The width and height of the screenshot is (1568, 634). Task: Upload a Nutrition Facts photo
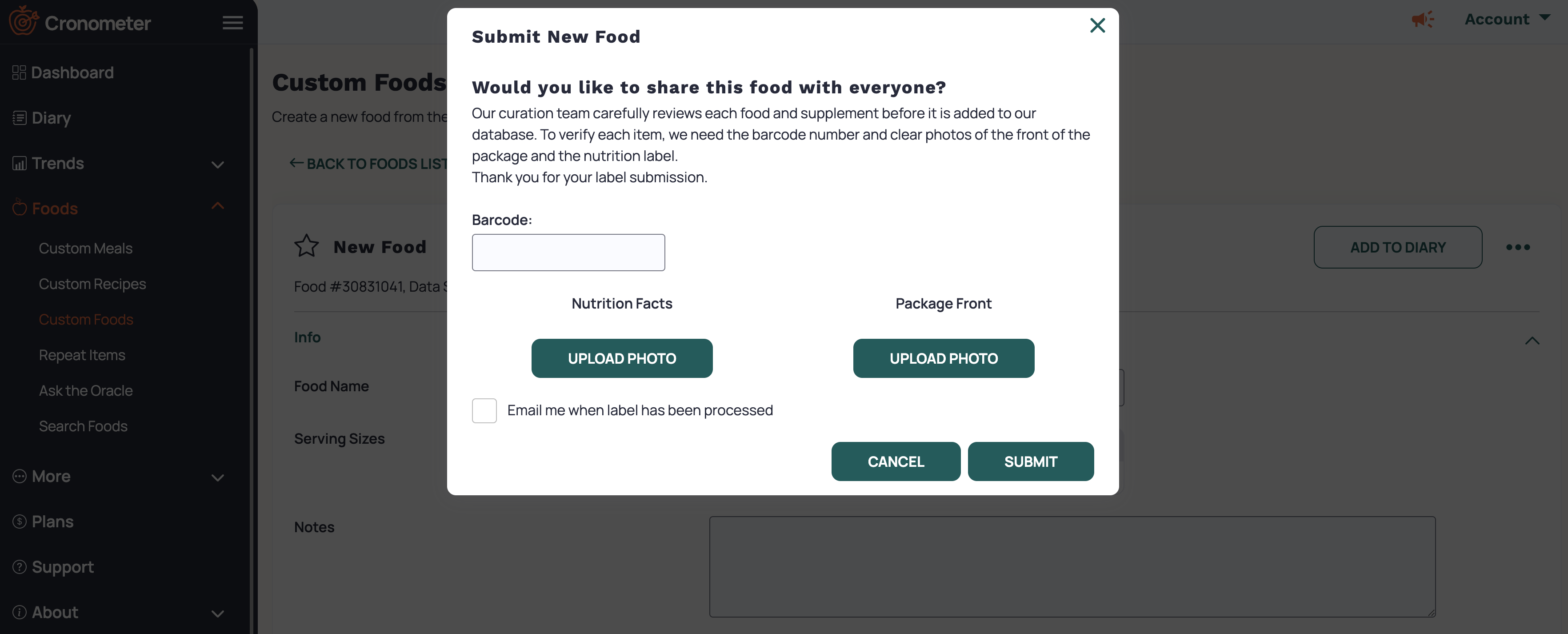(x=621, y=358)
